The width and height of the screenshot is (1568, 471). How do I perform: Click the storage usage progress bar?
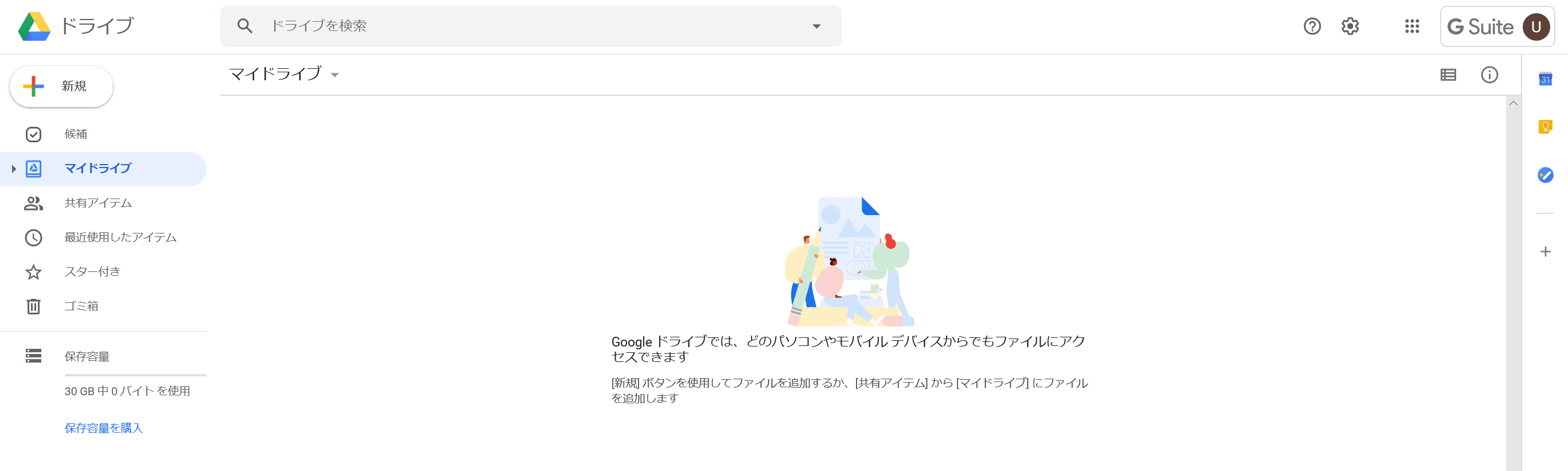coord(135,375)
